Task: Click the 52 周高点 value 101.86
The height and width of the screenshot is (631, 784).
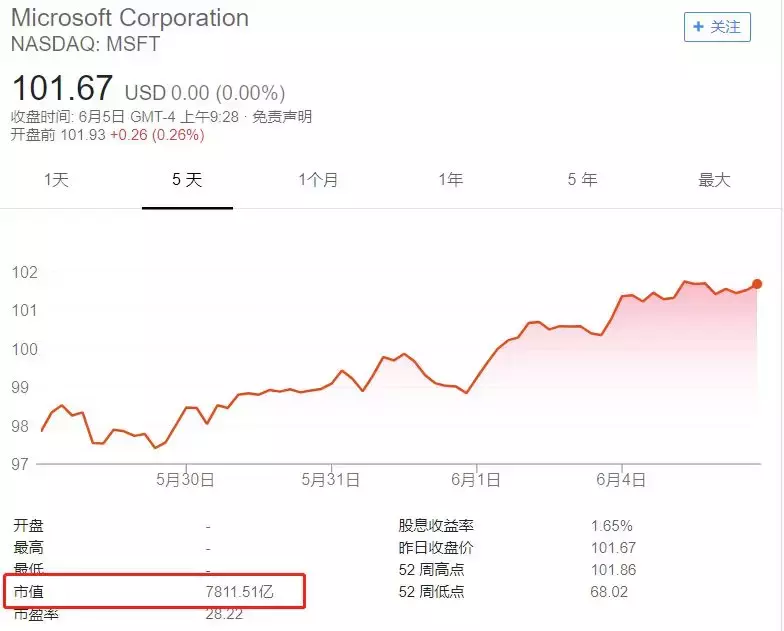Action: [614, 570]
